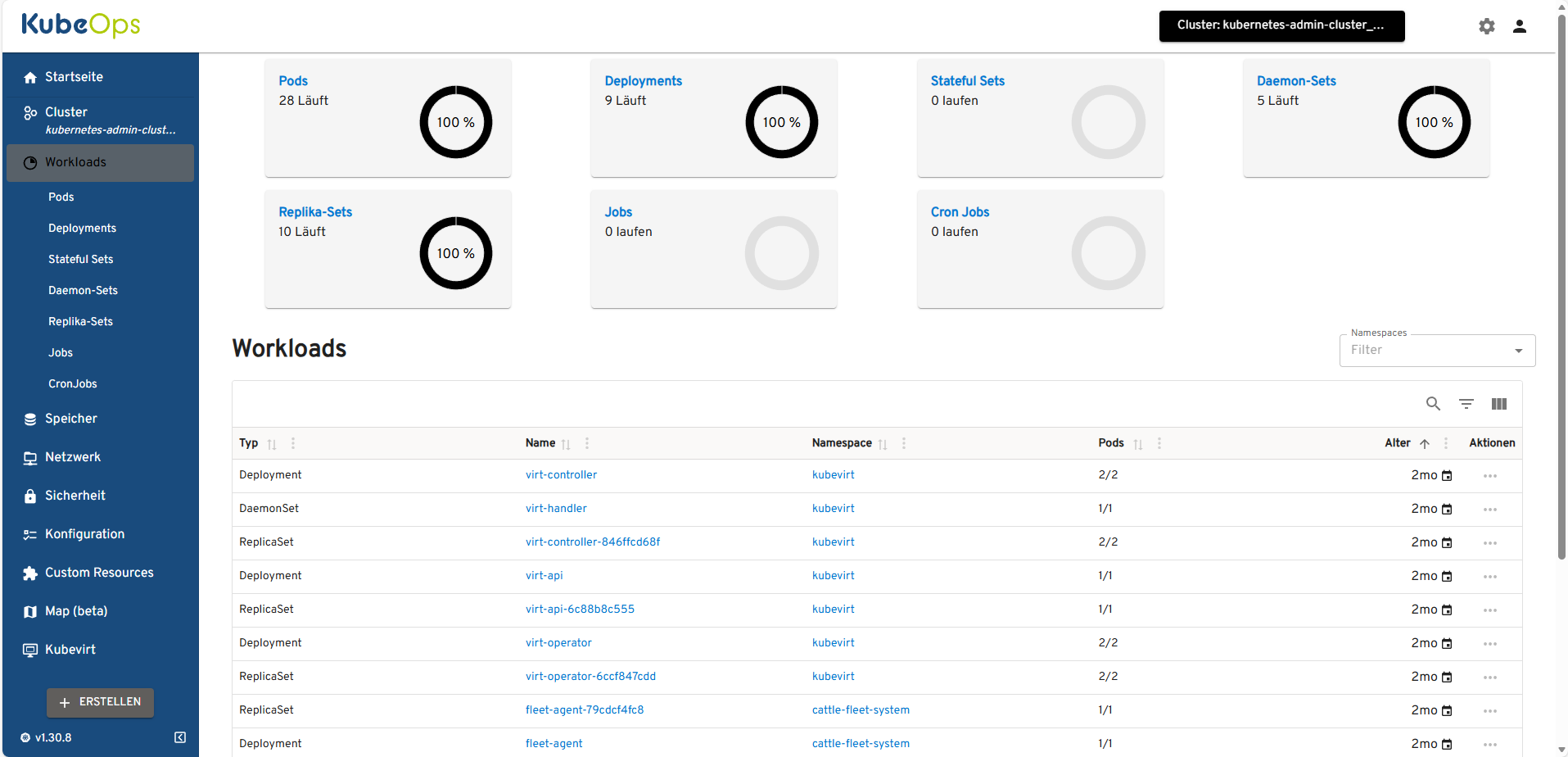This screenshot has width=1568, height=757.
Task: Collapse sidebar using bottom-left panel icon
Action: [x=180, y=737]
